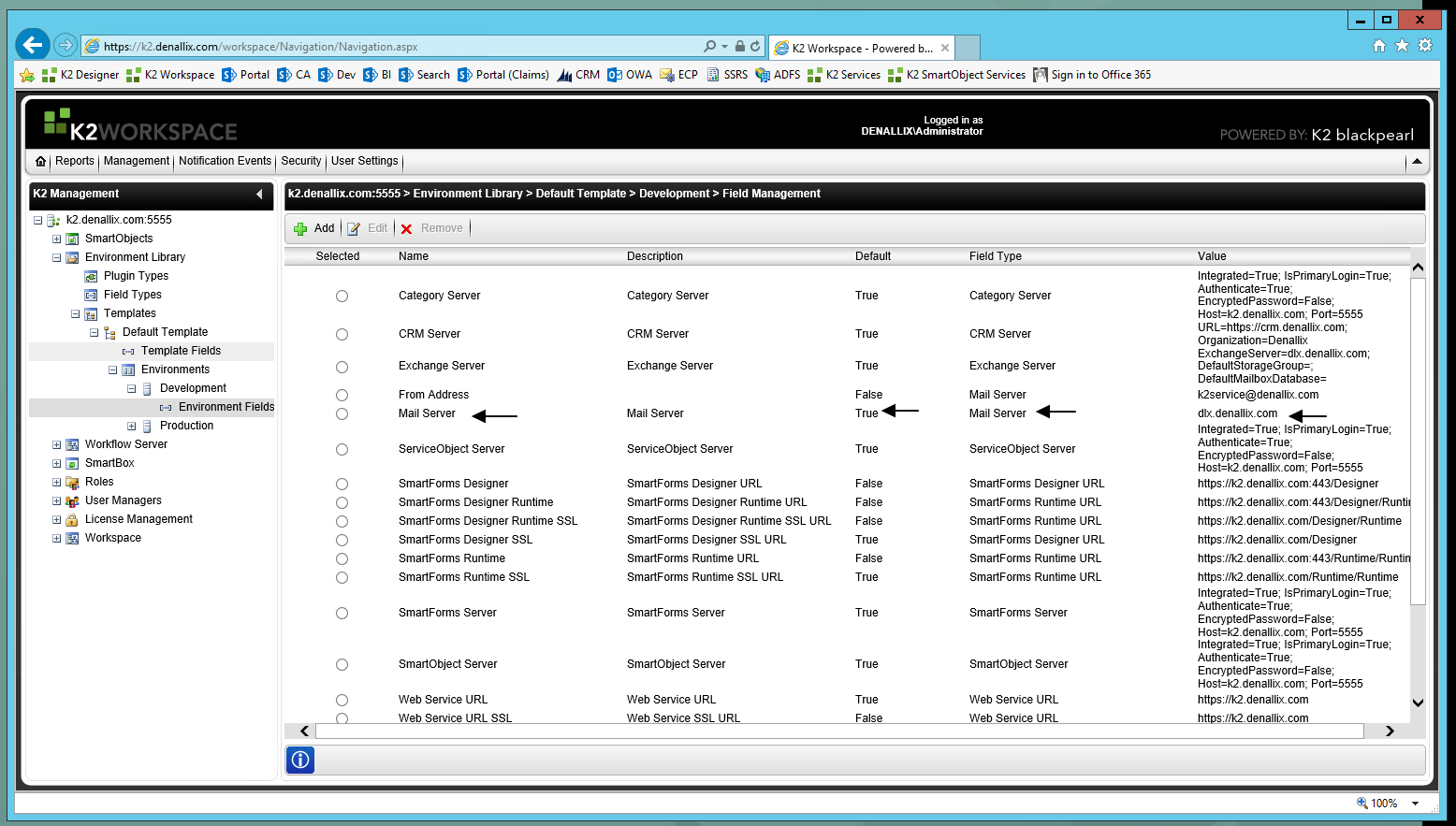Image resolution: width=1456 pixels, height=826 pixels.
Task: Select the SmartForms Server radio button
Action: pos(342,613)
